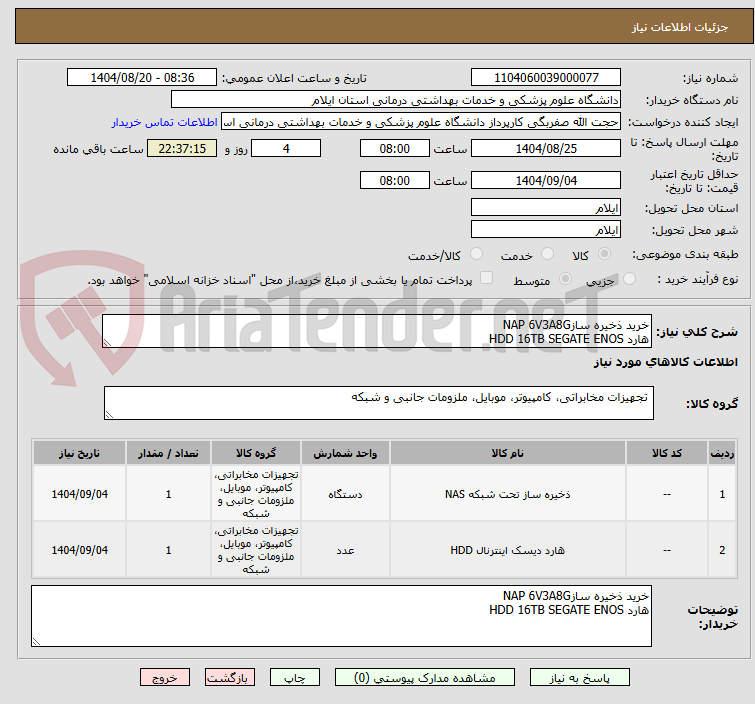This screenshot has height=704, width=755.
Task: Choose the جزیی purchase type radio
Action: [x=629, y=279]
